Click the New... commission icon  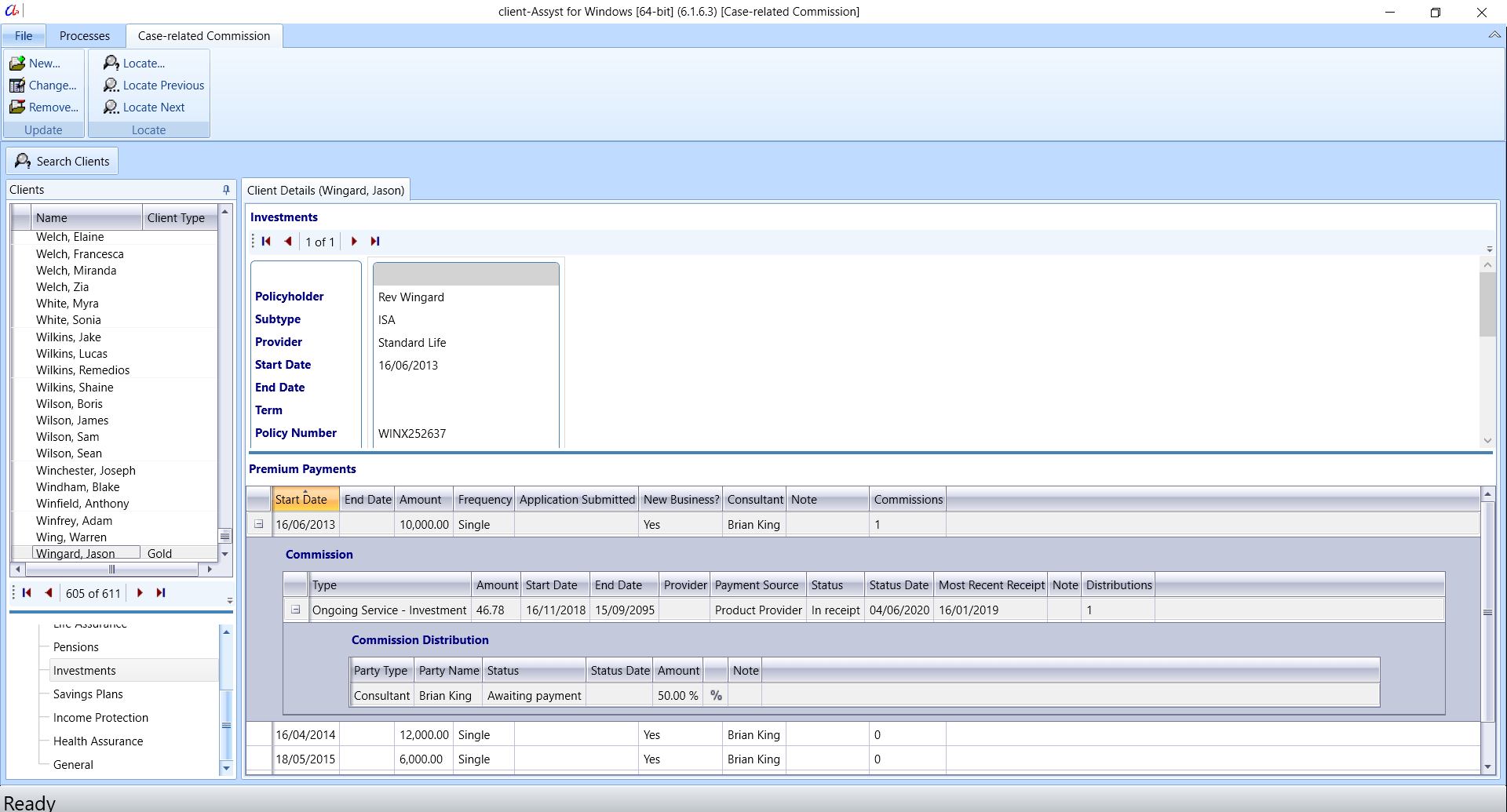coord(17,63)
